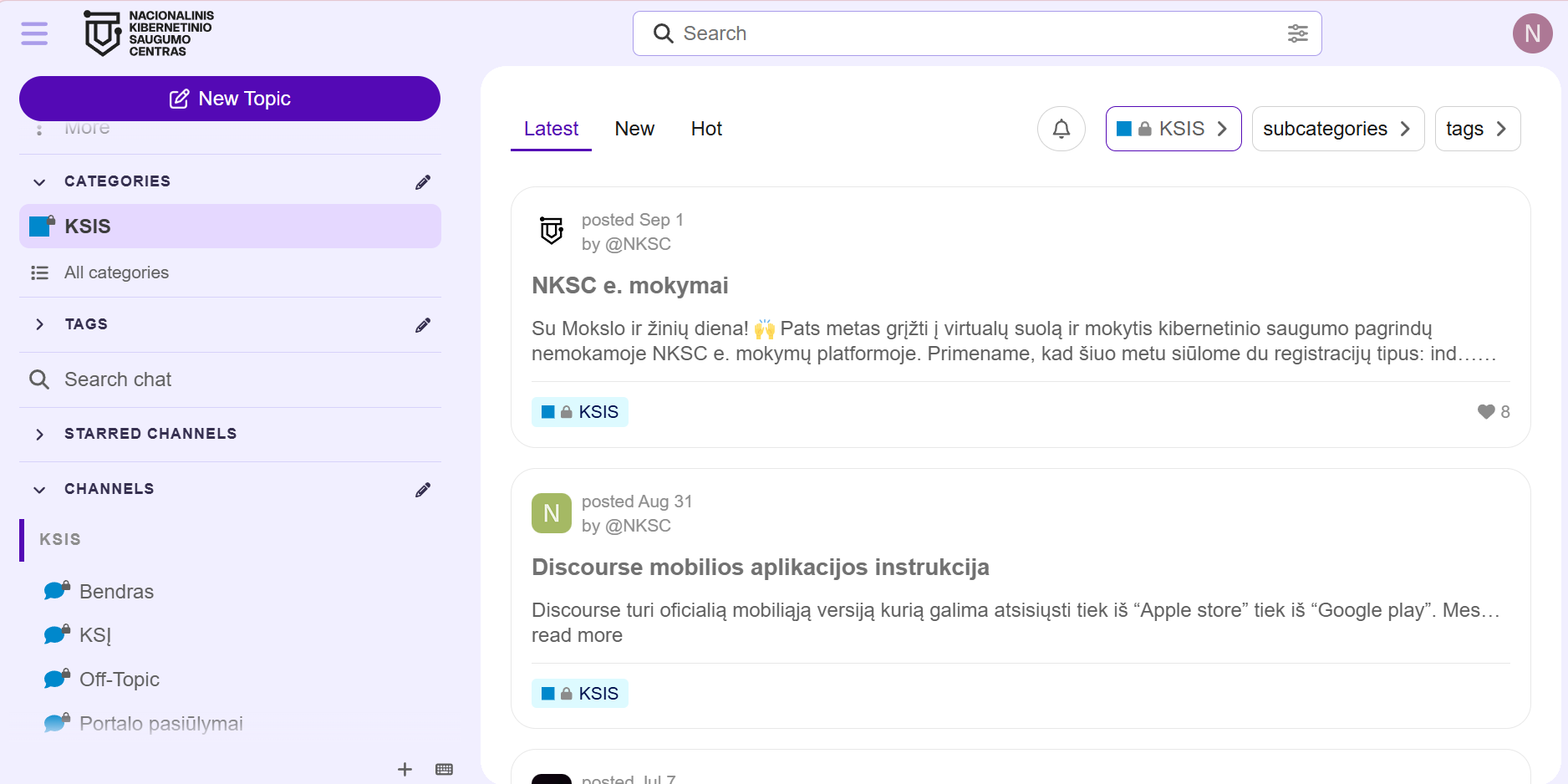Switch to the New tab
Image resolution: width=1568 pixels, height=784 pixels.
(634, 129)
